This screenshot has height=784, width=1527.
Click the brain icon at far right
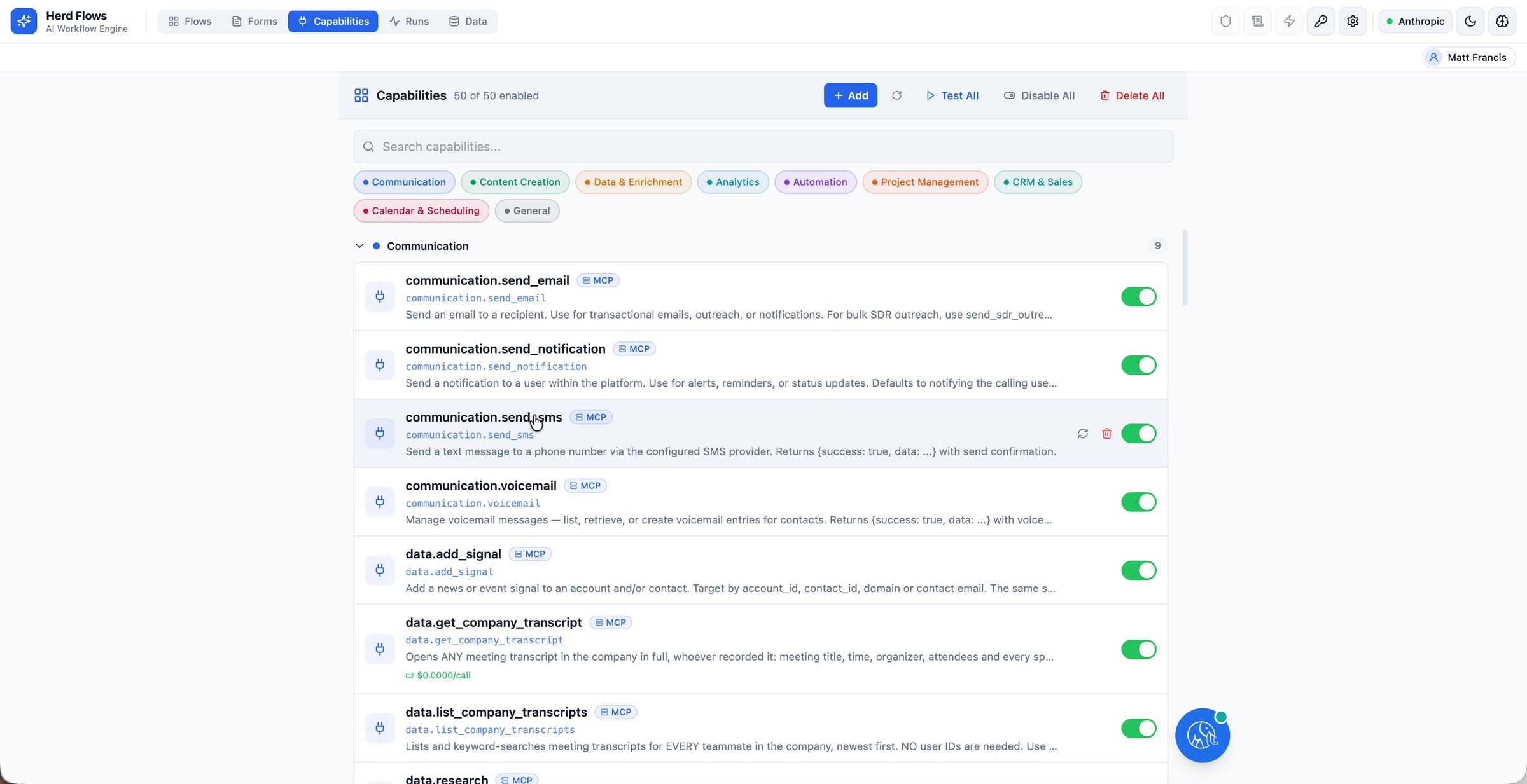(x=1502, y=21)
